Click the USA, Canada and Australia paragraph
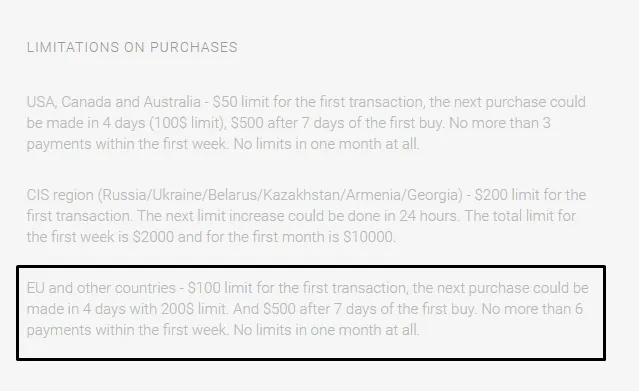Image resolution: width=639 pixels, height=391 pixels. (x=306, y=123)
